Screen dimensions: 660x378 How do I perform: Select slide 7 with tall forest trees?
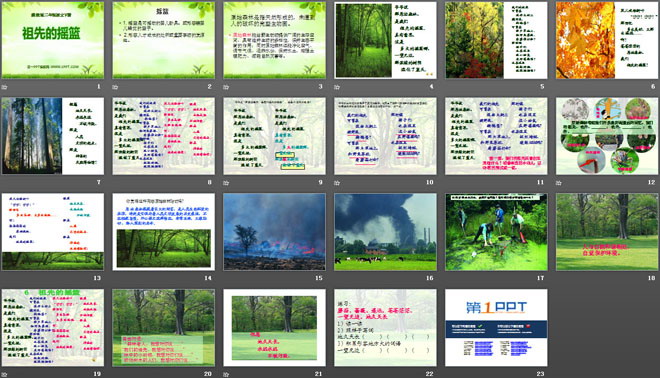[53, 136]
